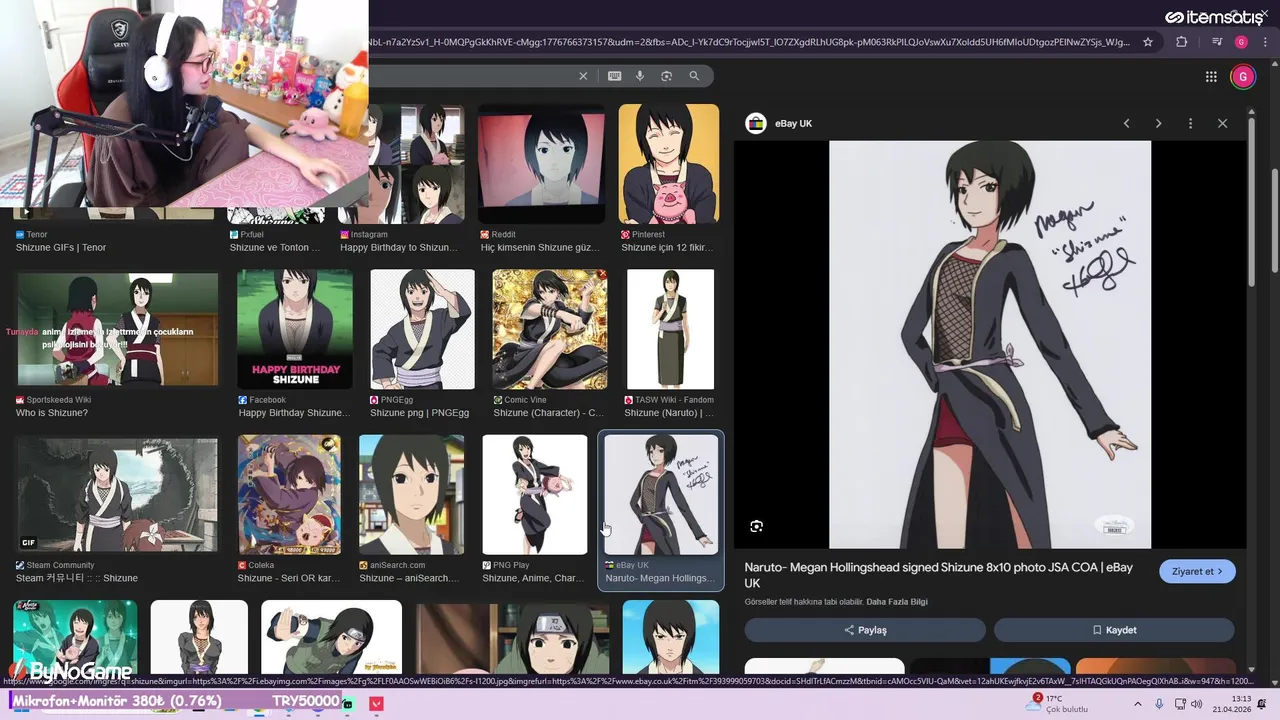The width and height of the screenshot is (1280, 720).
Task: Open the PNG Play Shizune thumbnail
Action: click(x=535, y=494)
